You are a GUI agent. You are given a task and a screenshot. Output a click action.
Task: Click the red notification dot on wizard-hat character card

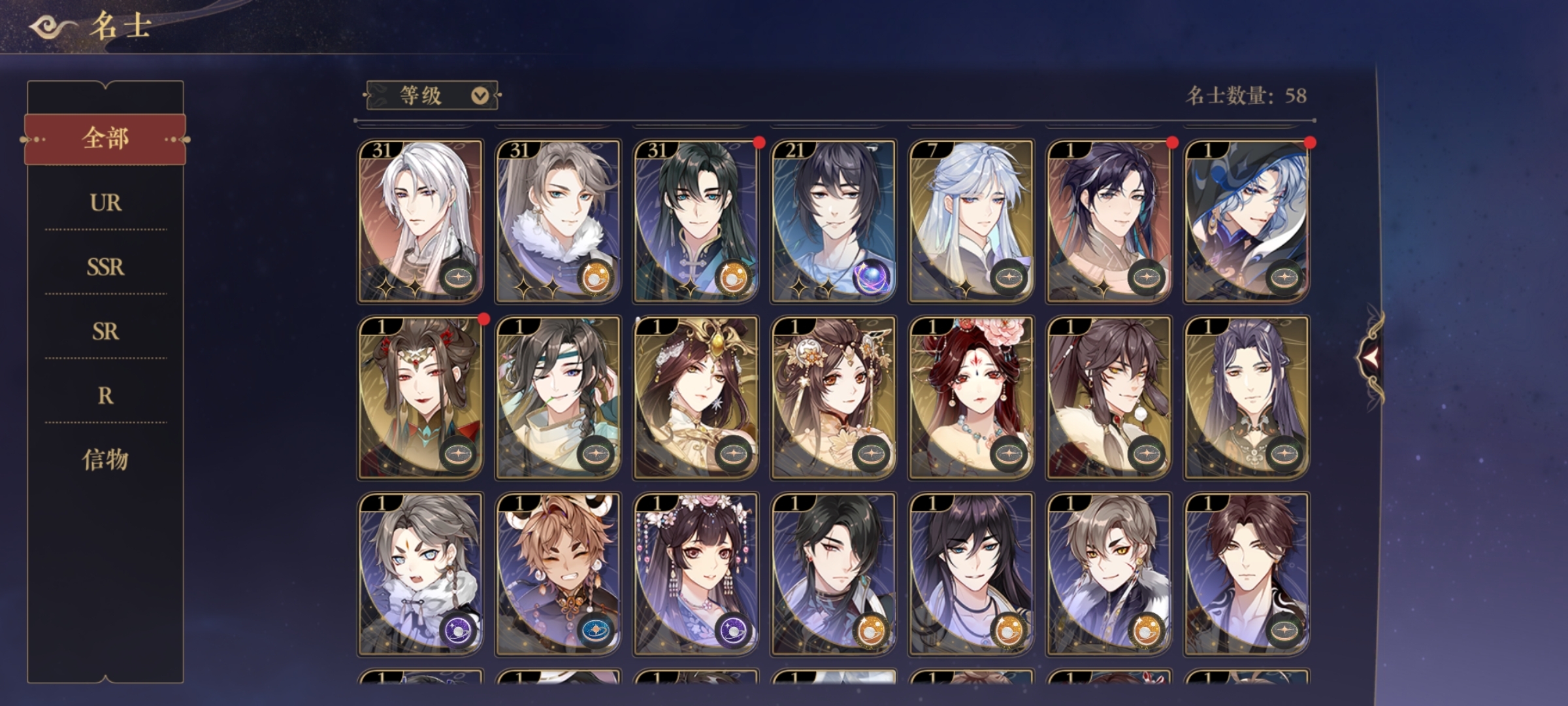coord(1309,143)
